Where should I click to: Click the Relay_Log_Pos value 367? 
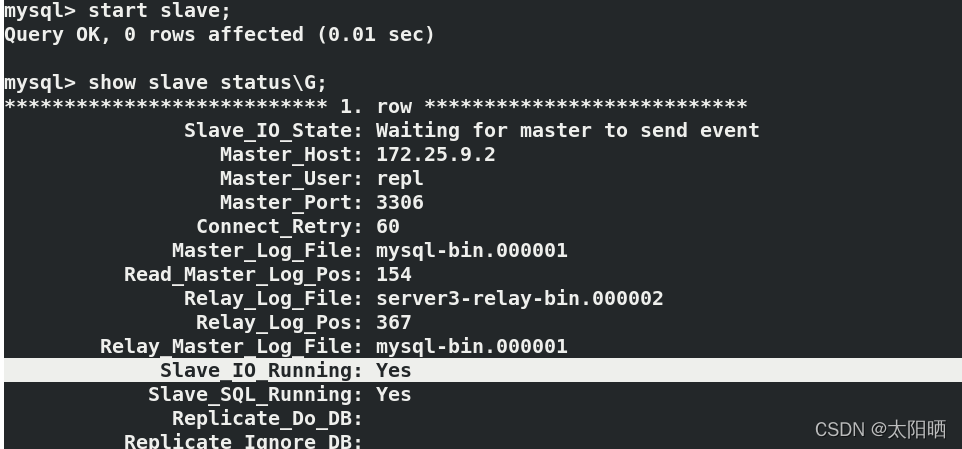pos(393,323)
